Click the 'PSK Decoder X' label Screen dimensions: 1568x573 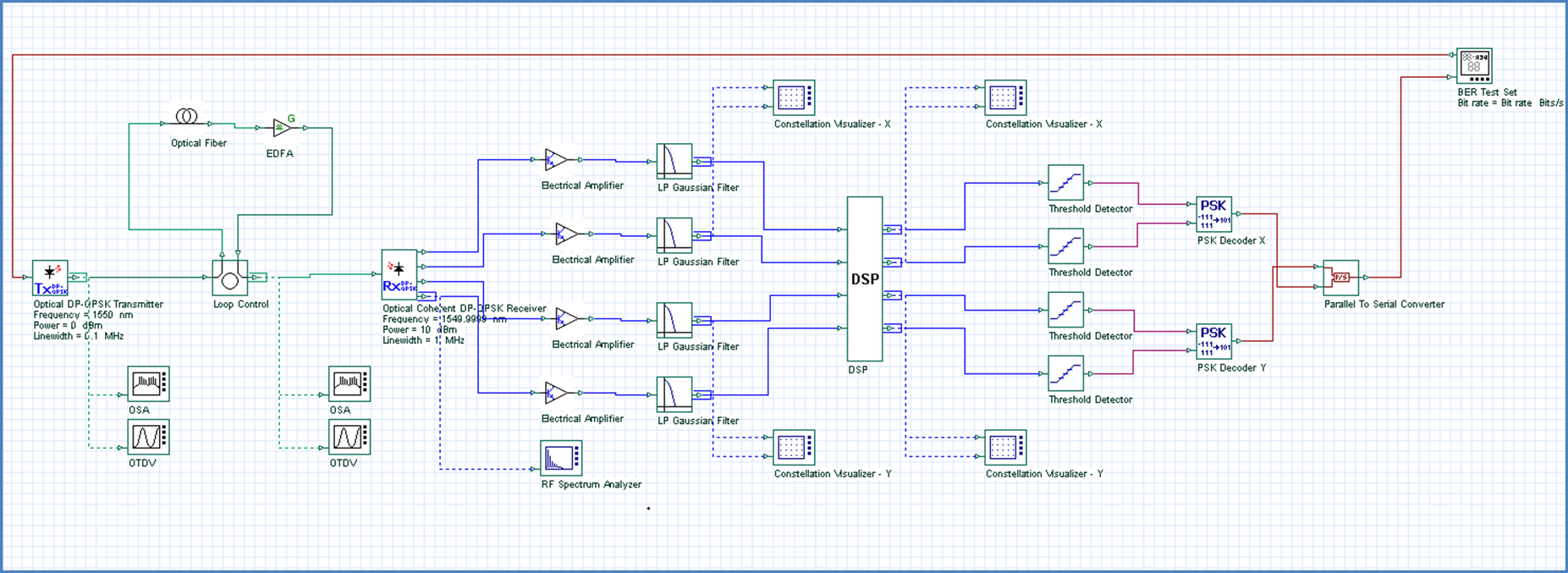point(1231,241)
